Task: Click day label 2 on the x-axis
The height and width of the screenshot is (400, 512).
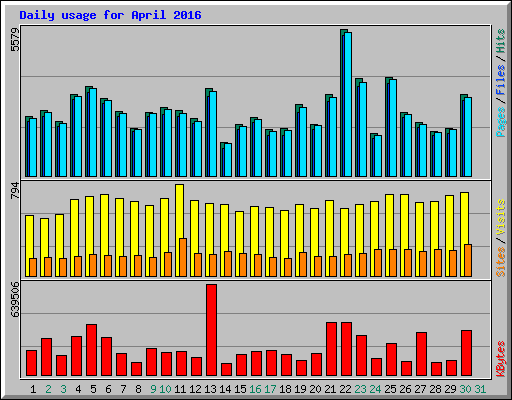Action: (48, 389)
